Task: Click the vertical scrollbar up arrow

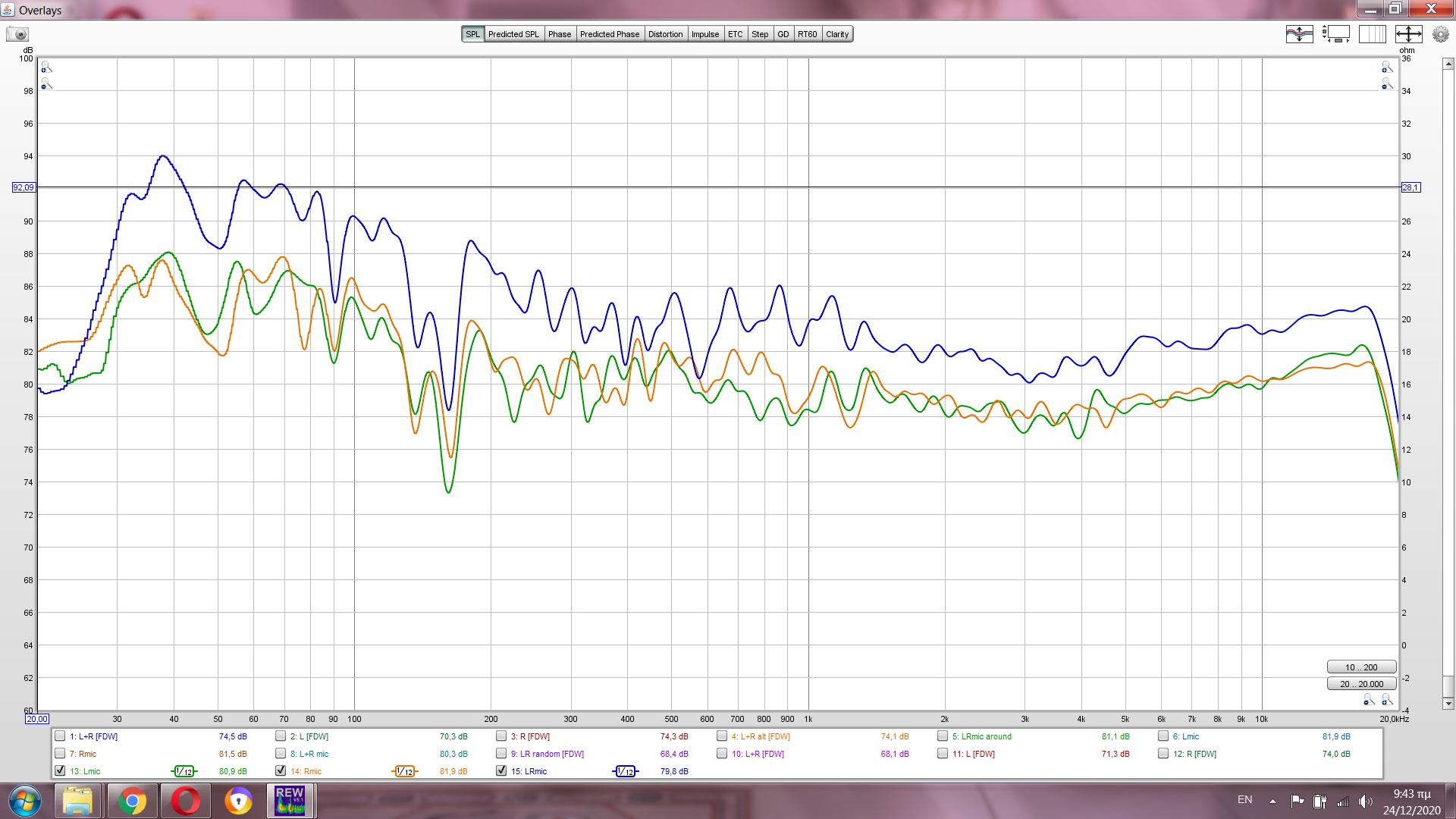Action: (x=1448, y=64)
